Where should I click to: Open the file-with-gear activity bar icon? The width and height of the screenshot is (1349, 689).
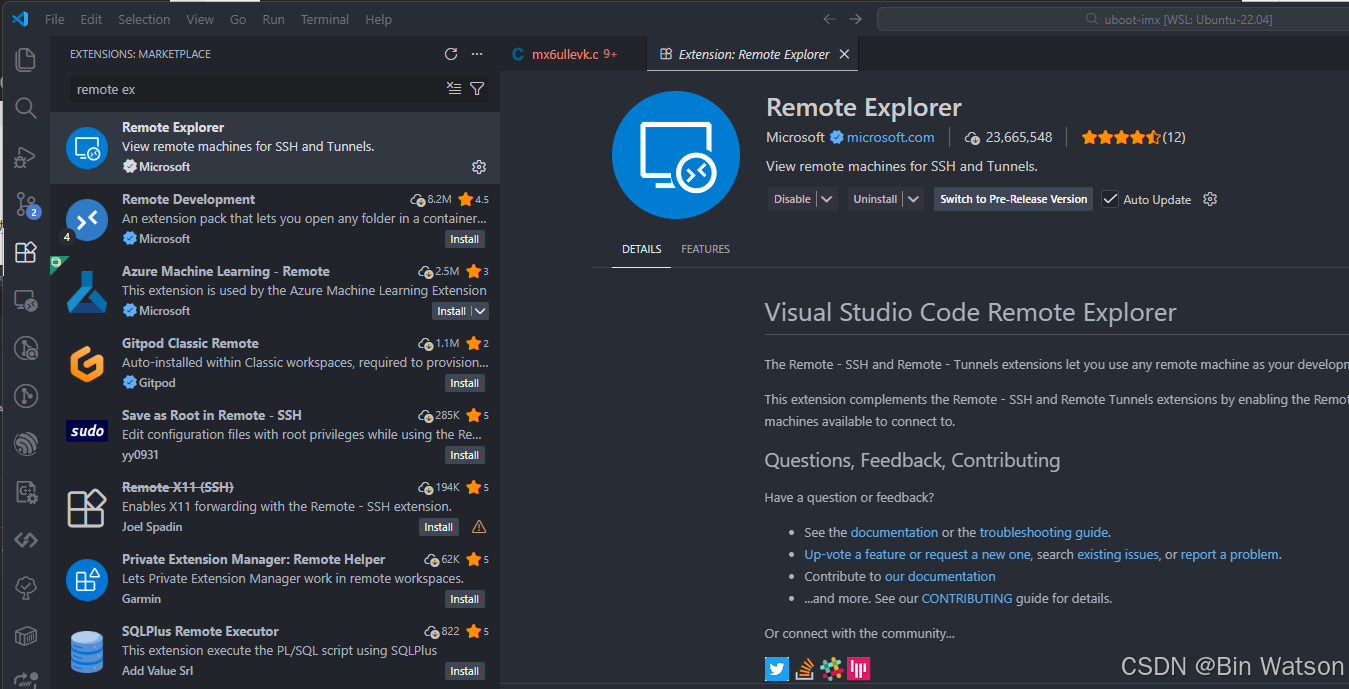(26, 492)
